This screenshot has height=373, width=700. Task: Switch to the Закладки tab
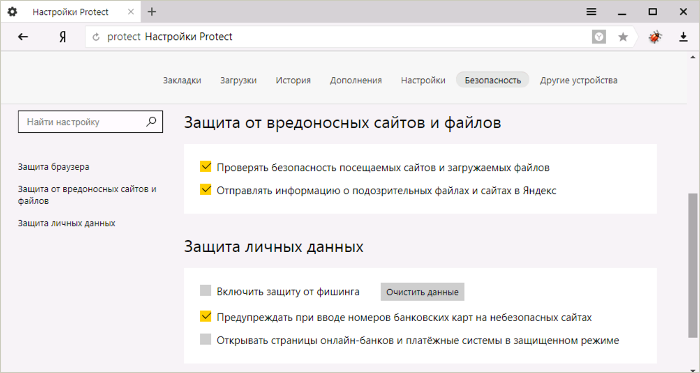[x=182, y=80]
